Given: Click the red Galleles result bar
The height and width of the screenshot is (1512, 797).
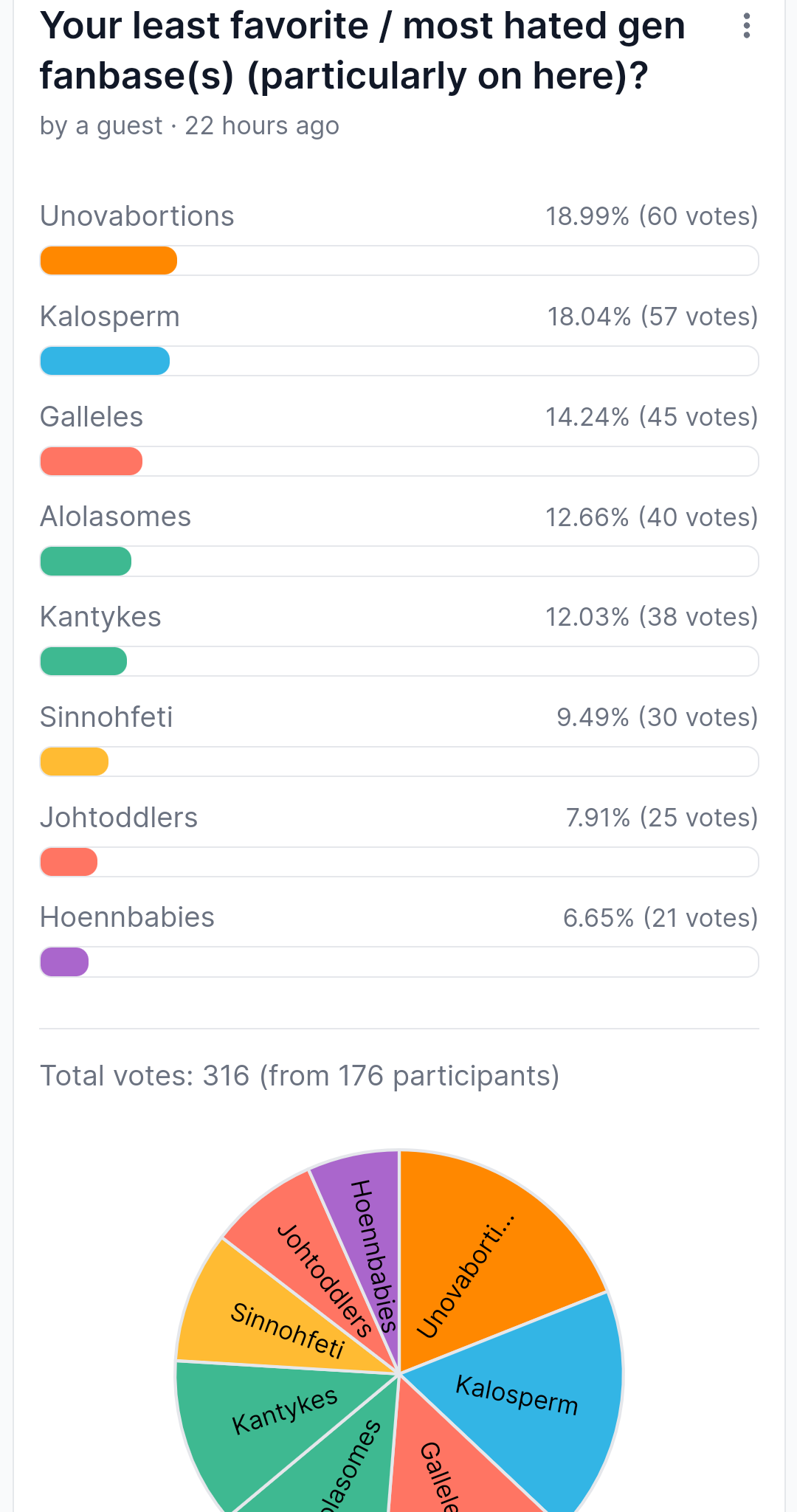Looking at the screenshot, I should (x=399, y=461).
